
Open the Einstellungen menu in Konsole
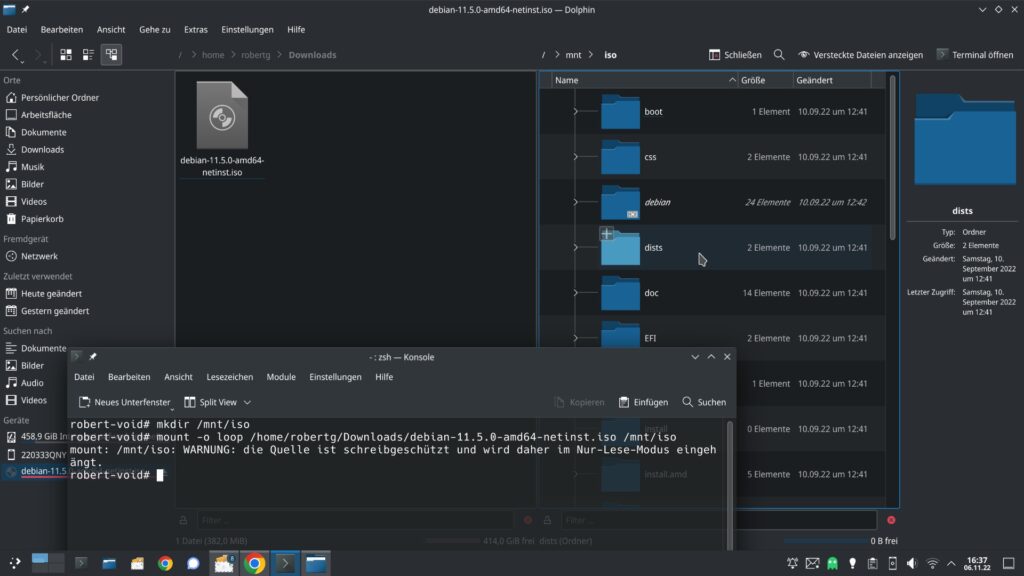[335, 377]
